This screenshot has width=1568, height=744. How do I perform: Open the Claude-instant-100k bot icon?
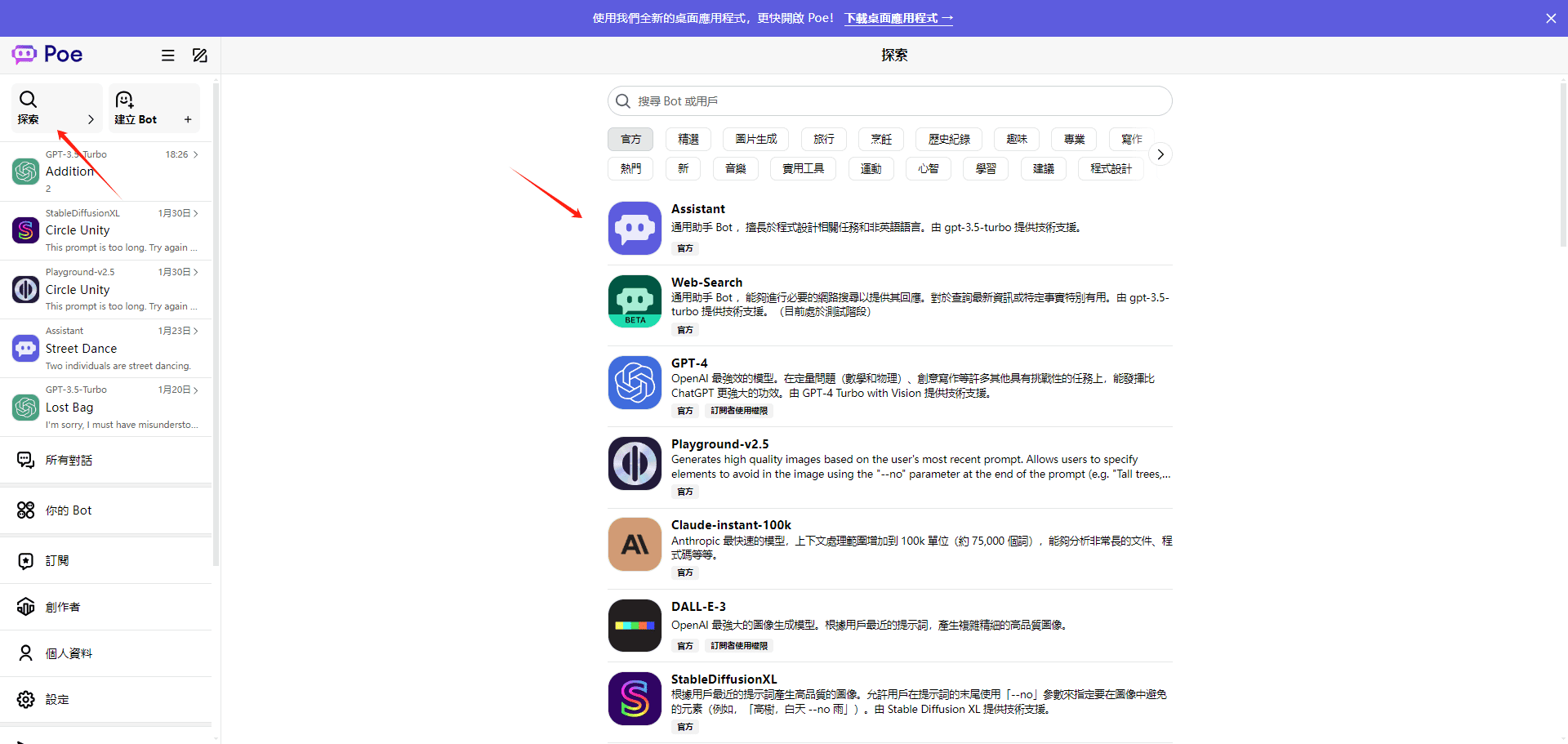(635, 544)
